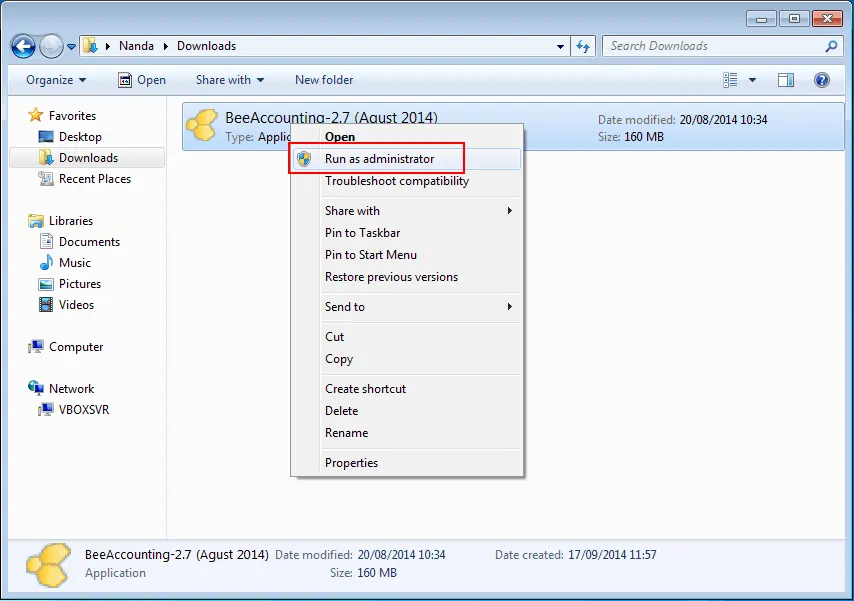This screenshot has width=854, height=601.
Task: Select Computer in the navigation pane
Action: click(x=76, y=347)
